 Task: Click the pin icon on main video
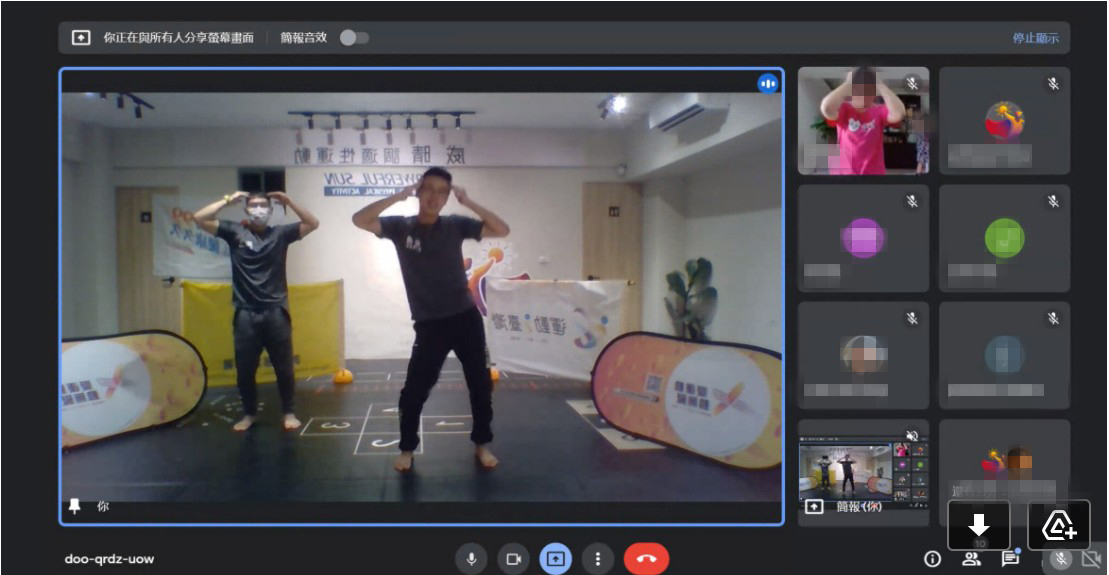click(x=74, y=506)
